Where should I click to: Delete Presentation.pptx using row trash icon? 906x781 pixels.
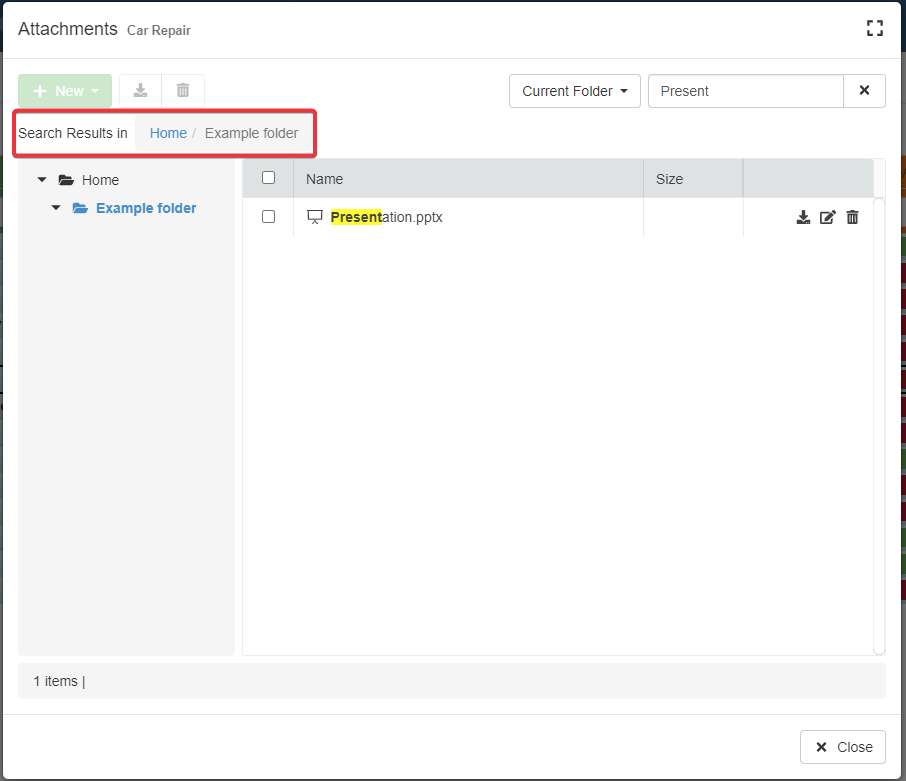tap(852, 217)
